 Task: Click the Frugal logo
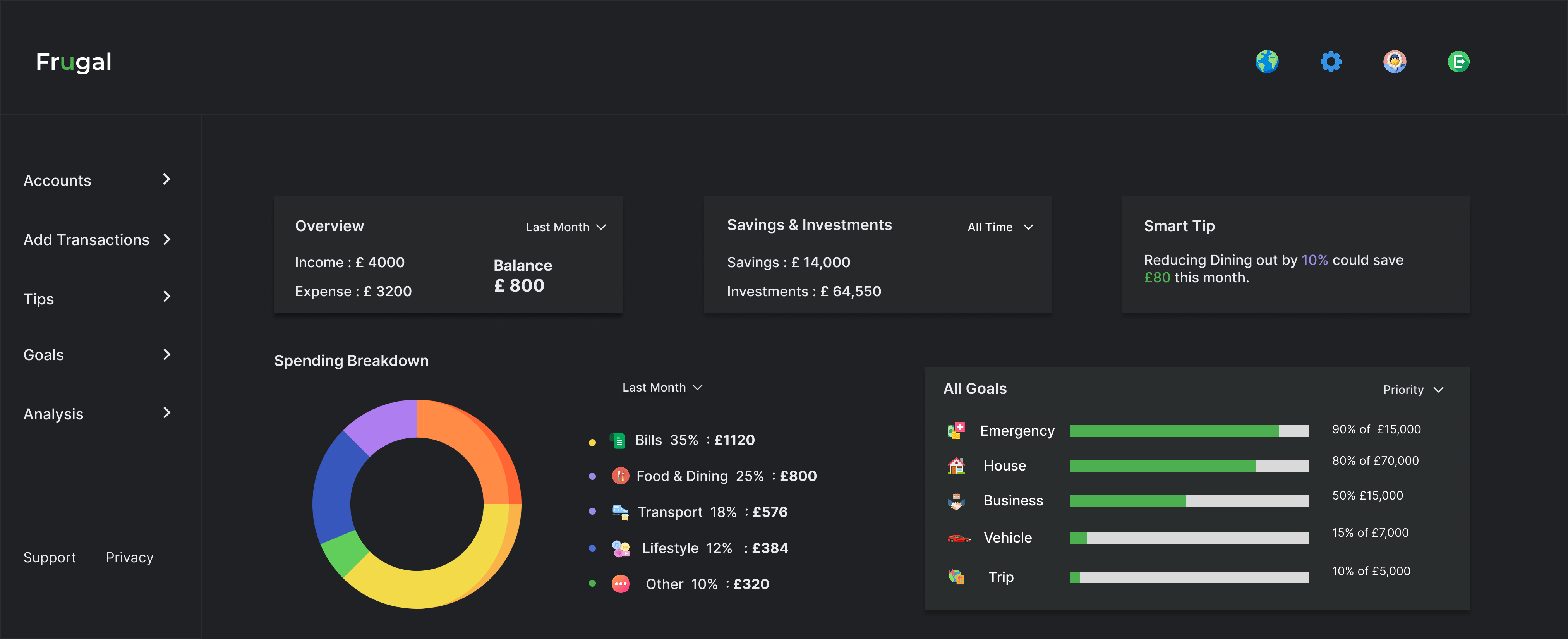74,62
